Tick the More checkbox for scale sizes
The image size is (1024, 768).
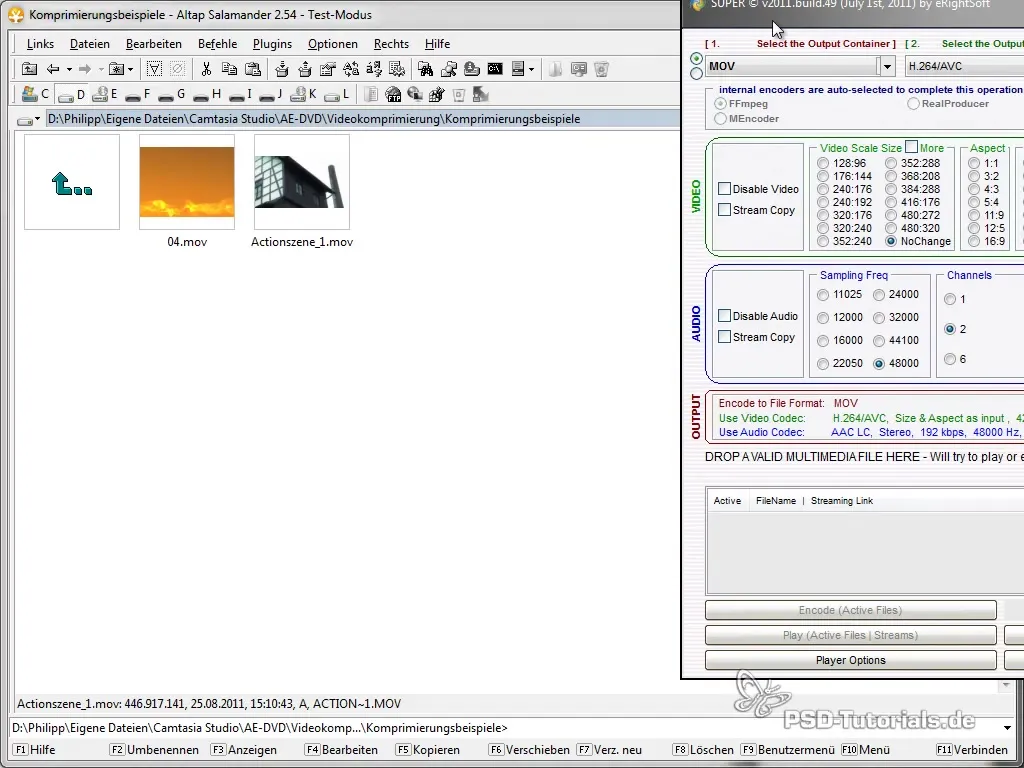pos(912,146)
